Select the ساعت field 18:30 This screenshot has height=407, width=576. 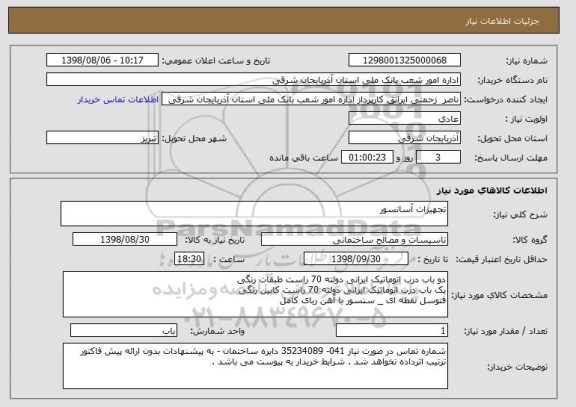(x=189, y=259)
